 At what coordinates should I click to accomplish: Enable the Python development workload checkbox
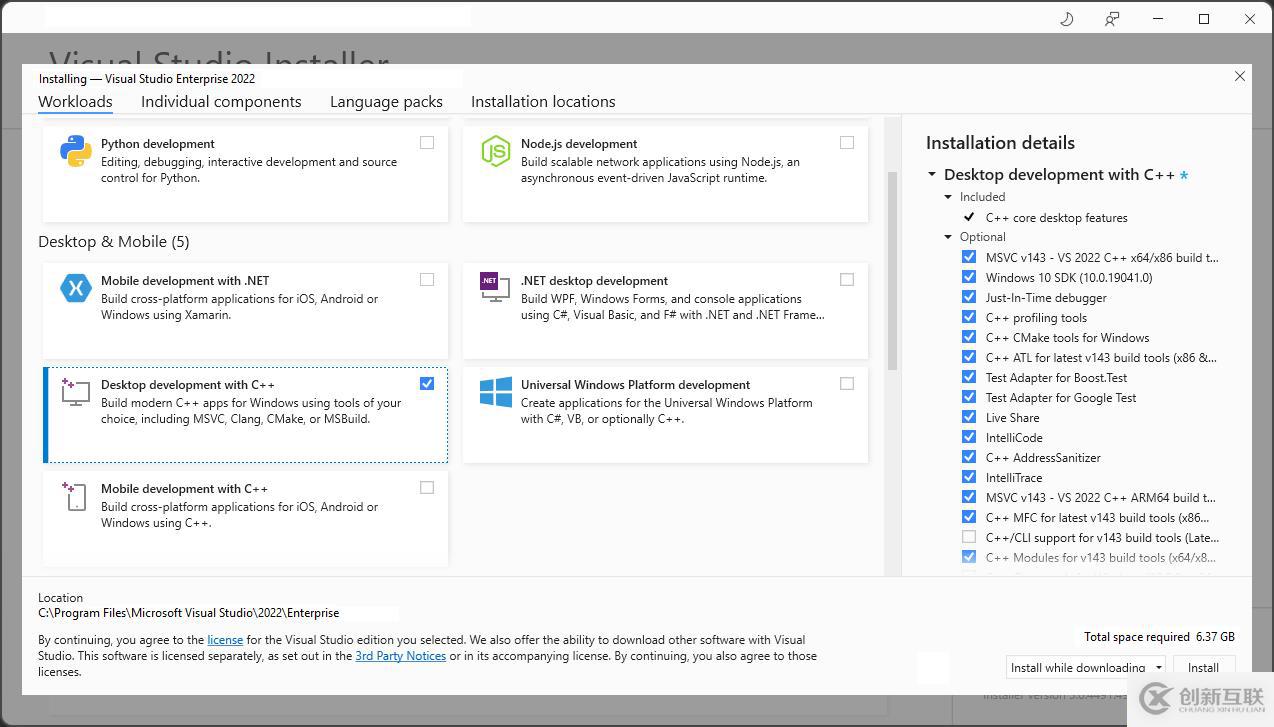click(x=427, y=143)
